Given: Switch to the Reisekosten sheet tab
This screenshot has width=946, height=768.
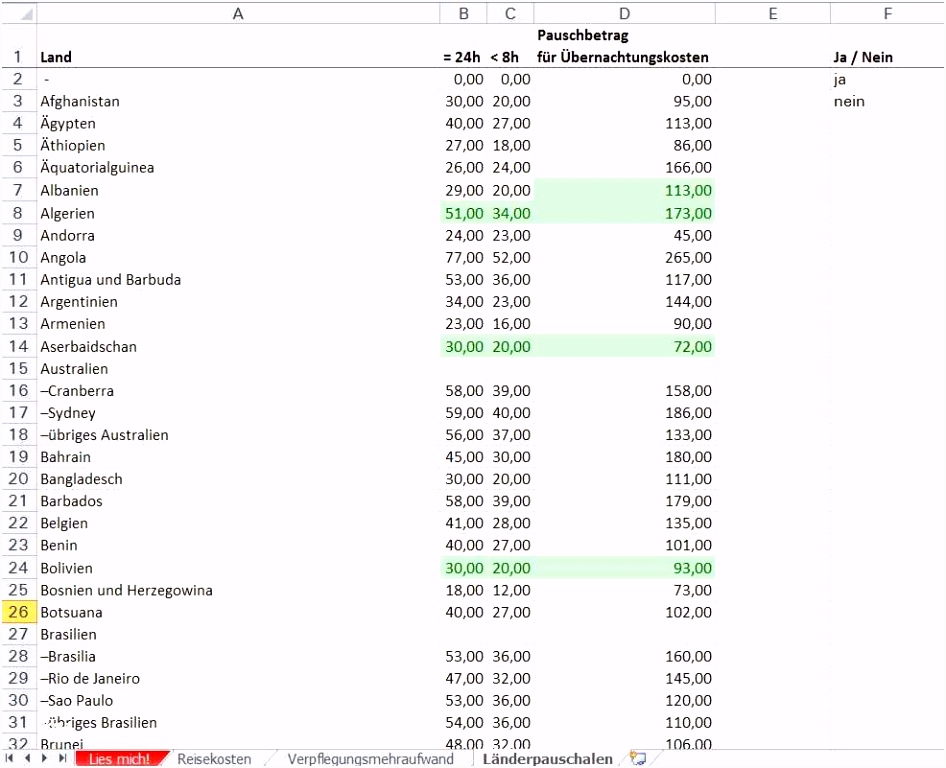Looking at the screenshot, I should pyautogui.click(x=214, y=759).
